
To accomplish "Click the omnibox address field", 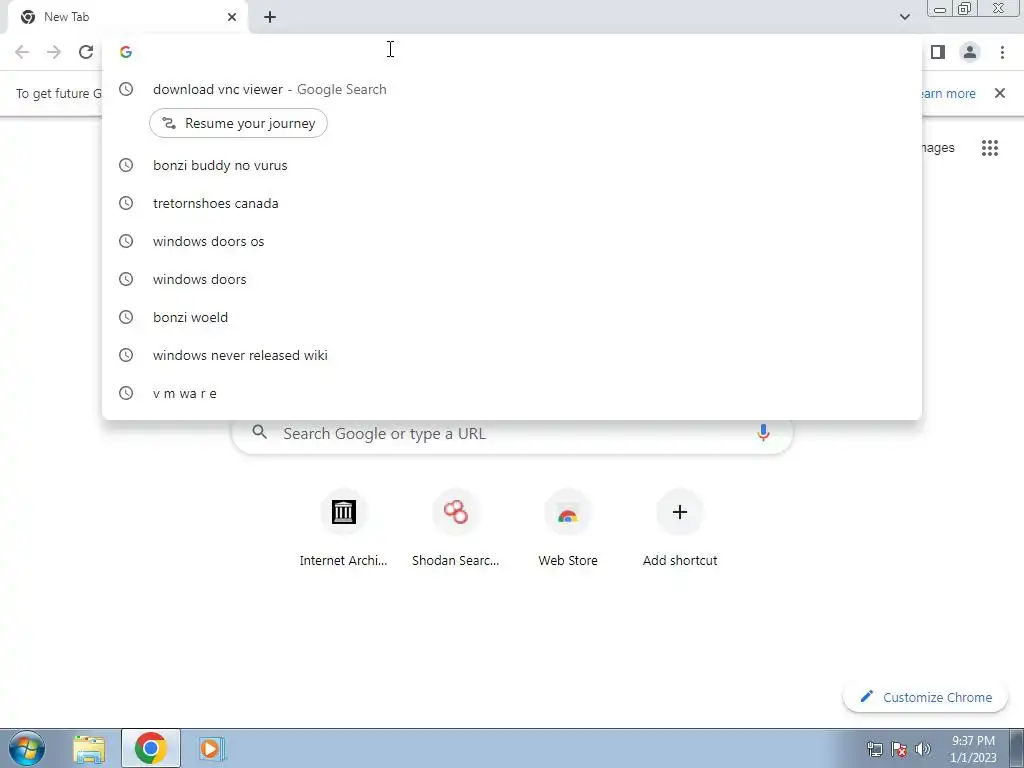I will pos(512,52).
